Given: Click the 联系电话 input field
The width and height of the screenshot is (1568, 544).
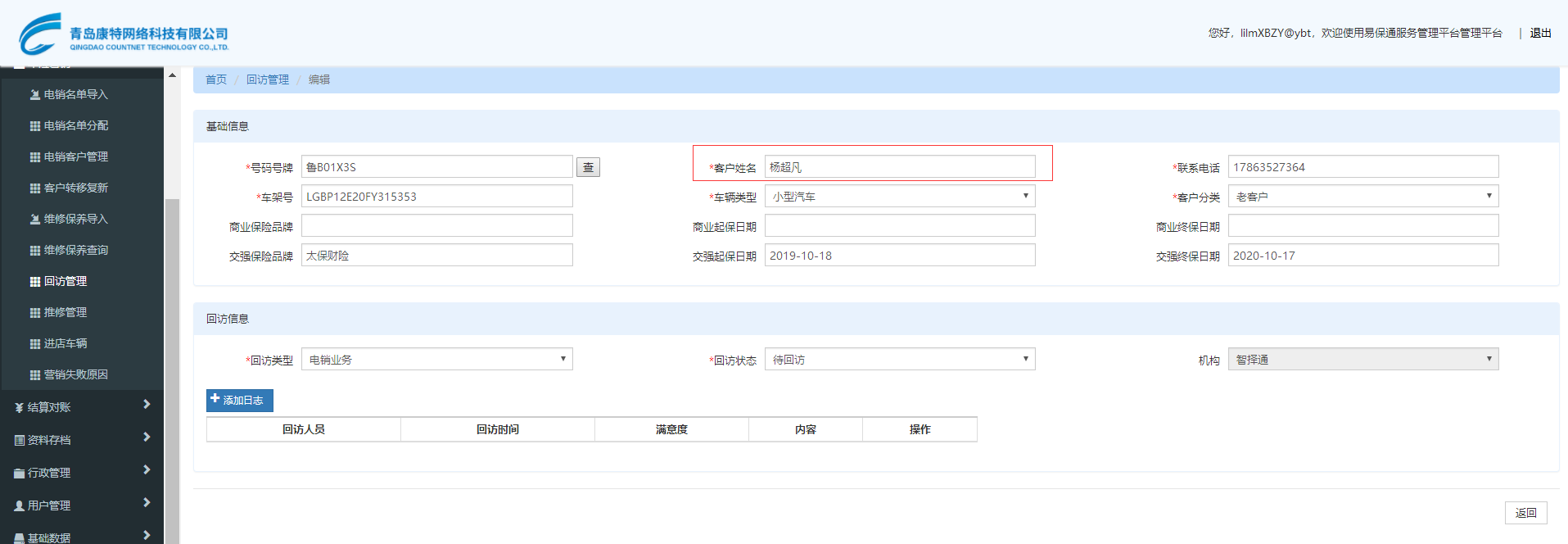Looking at the screenshot, I should pos(1363,166).
